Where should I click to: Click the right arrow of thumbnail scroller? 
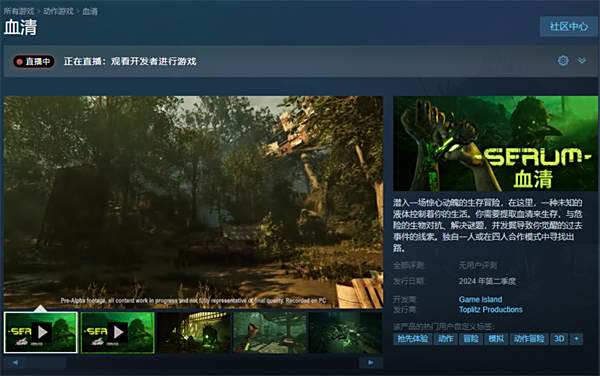(371, 362)
